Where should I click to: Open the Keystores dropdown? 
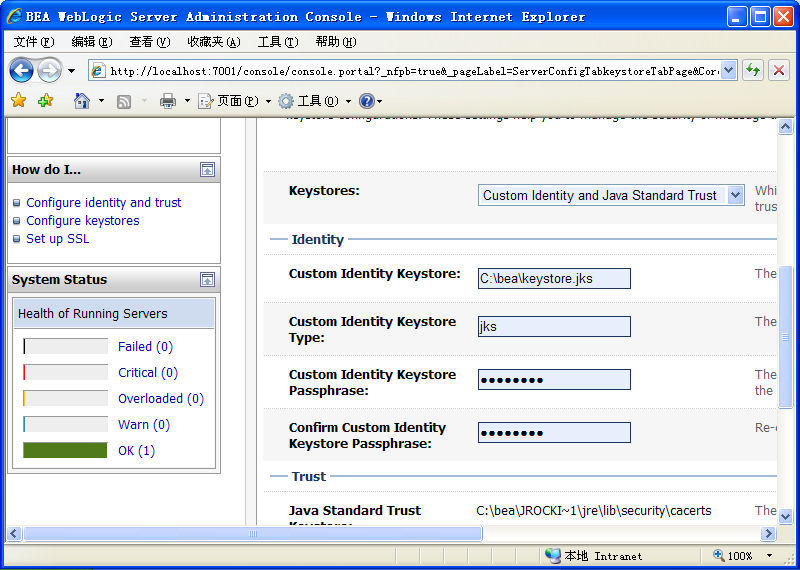click(735, 195)
